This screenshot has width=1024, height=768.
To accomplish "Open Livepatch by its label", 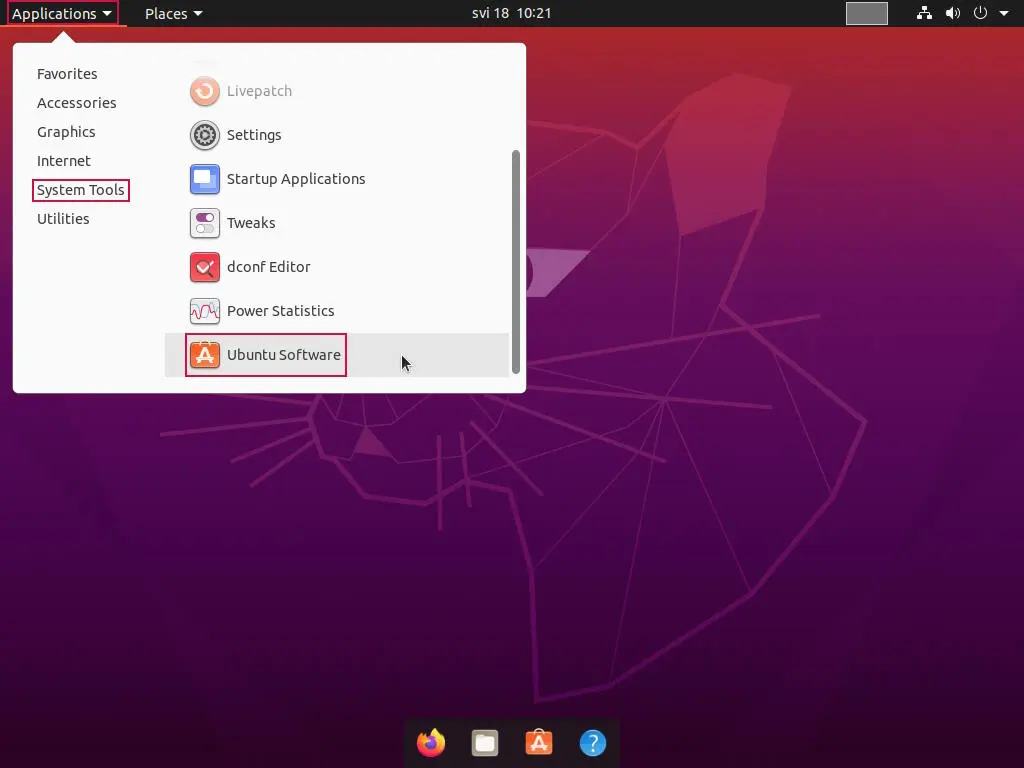I will click(259, 91).
